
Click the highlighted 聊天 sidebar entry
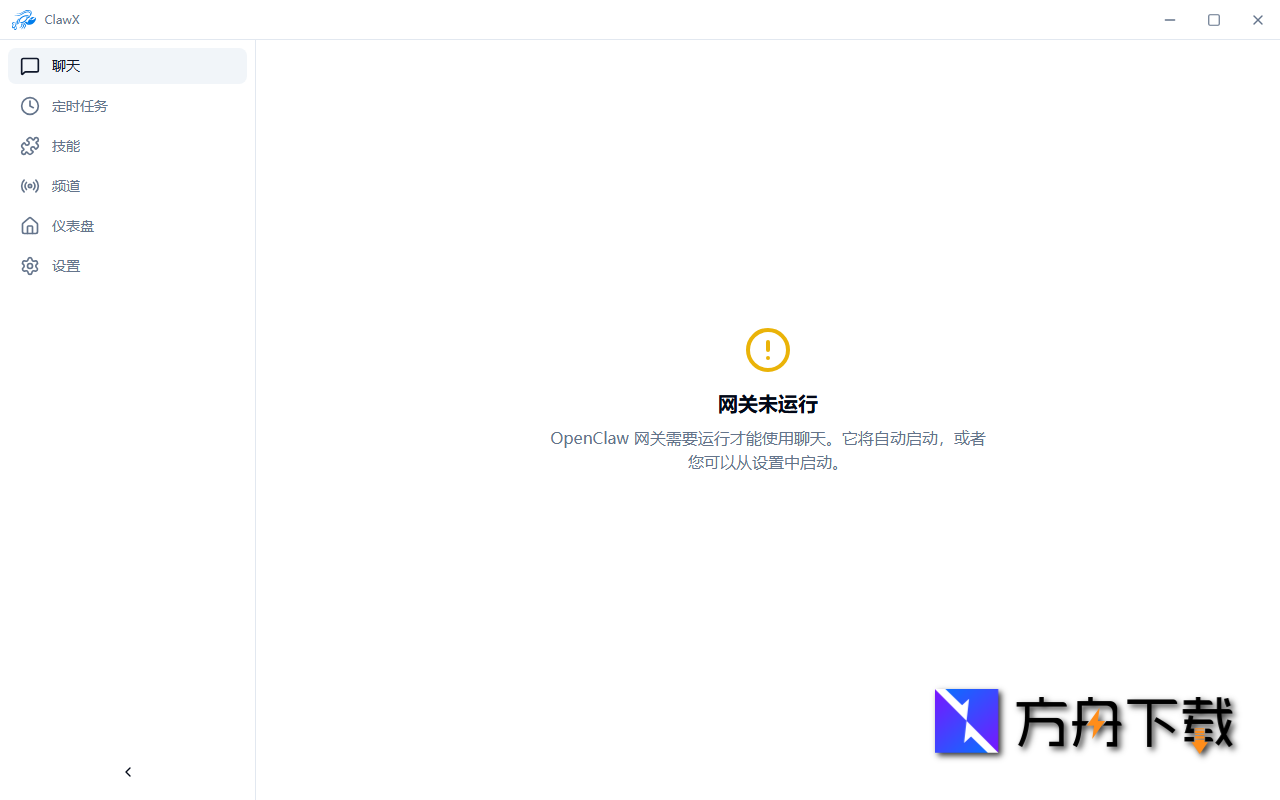point(127,66)
